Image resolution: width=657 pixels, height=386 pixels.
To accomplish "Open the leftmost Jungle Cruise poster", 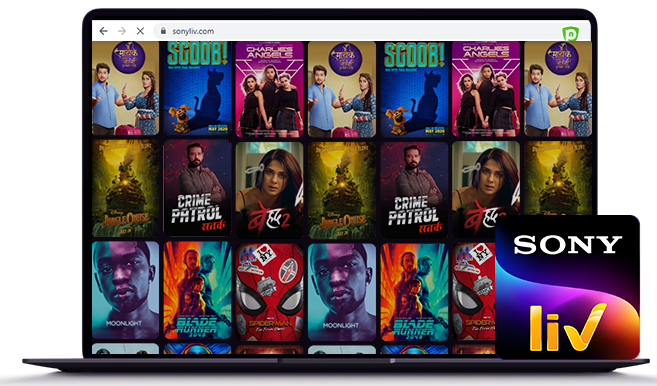I will pyautogui.click(x=126, y=189).
